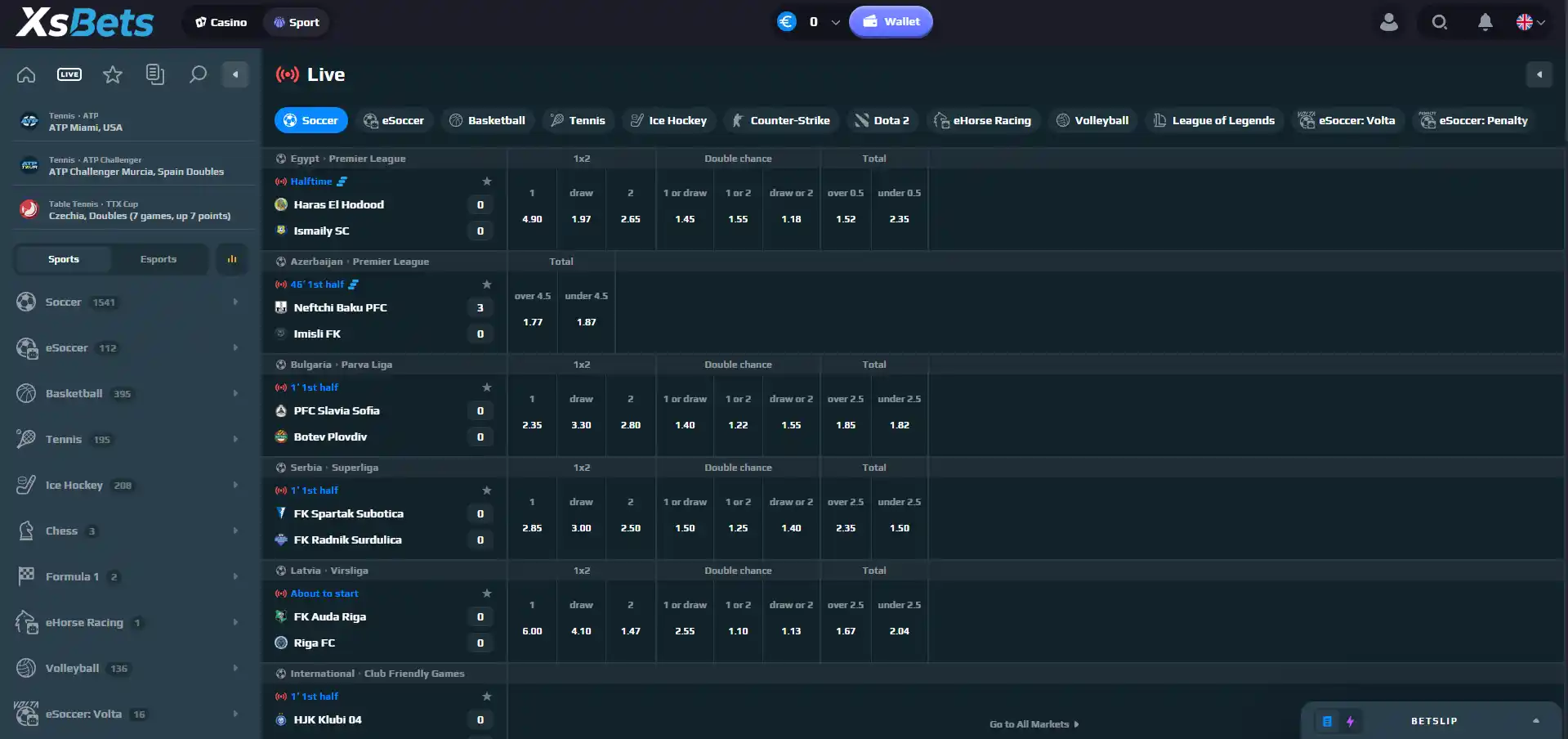Select the Counter-Strike live tab
The height and width of the screenshot is (739, 1568).
pyautogui.click(x=781, y=120)
